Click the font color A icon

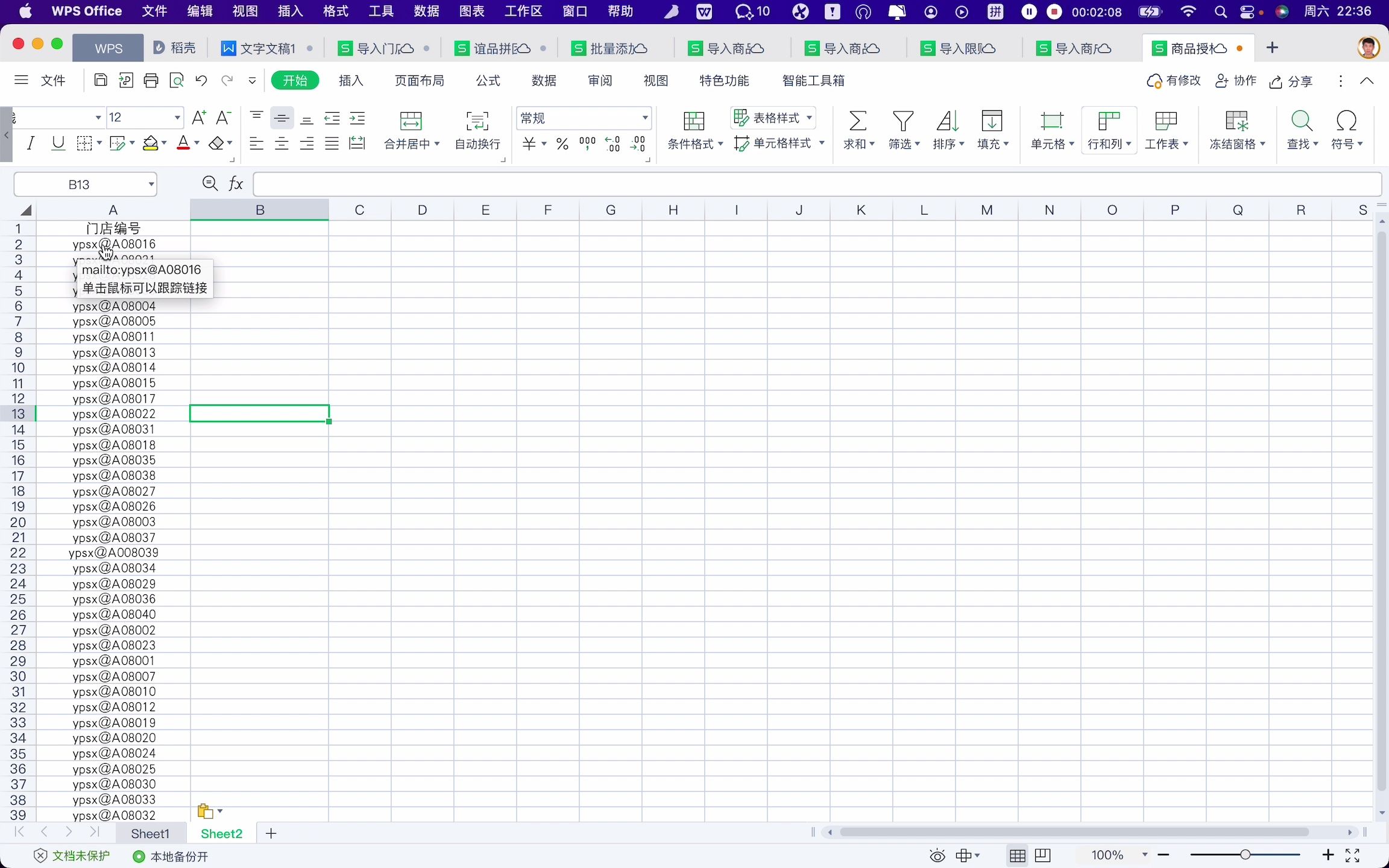coord(183,143)
